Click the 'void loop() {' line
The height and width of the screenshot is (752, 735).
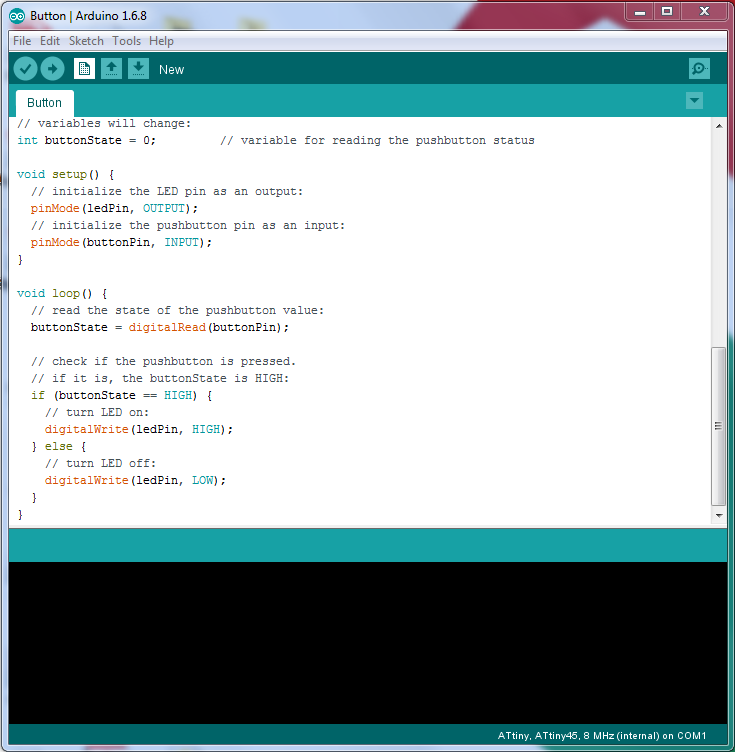(x=62, y=294)
